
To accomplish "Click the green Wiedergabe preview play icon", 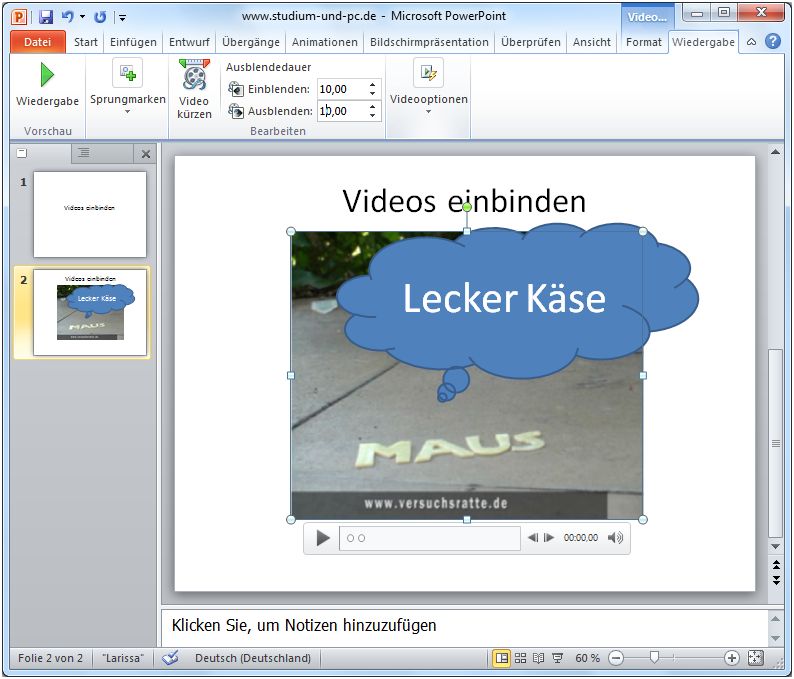I will (47, 75).
